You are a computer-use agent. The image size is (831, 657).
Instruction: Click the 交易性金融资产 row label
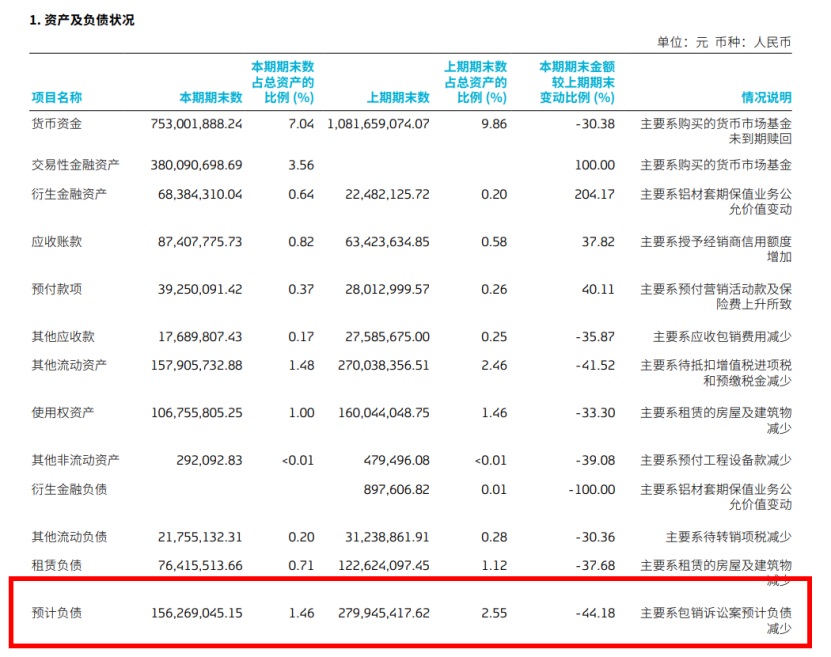tap(76, 165)
